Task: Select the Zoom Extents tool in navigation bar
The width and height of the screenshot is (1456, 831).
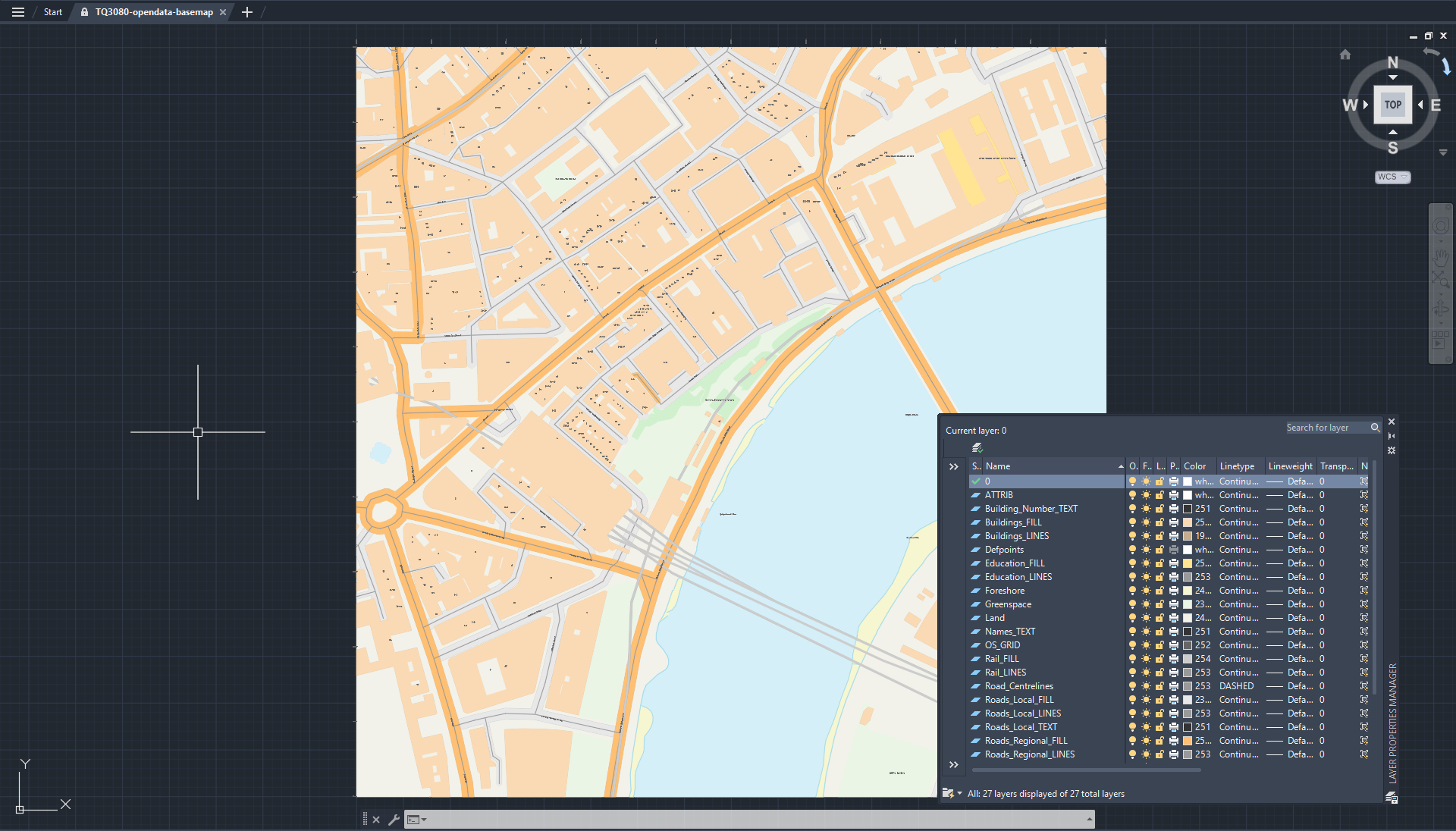Action: pyautogui.click(x=1441, y=279)
